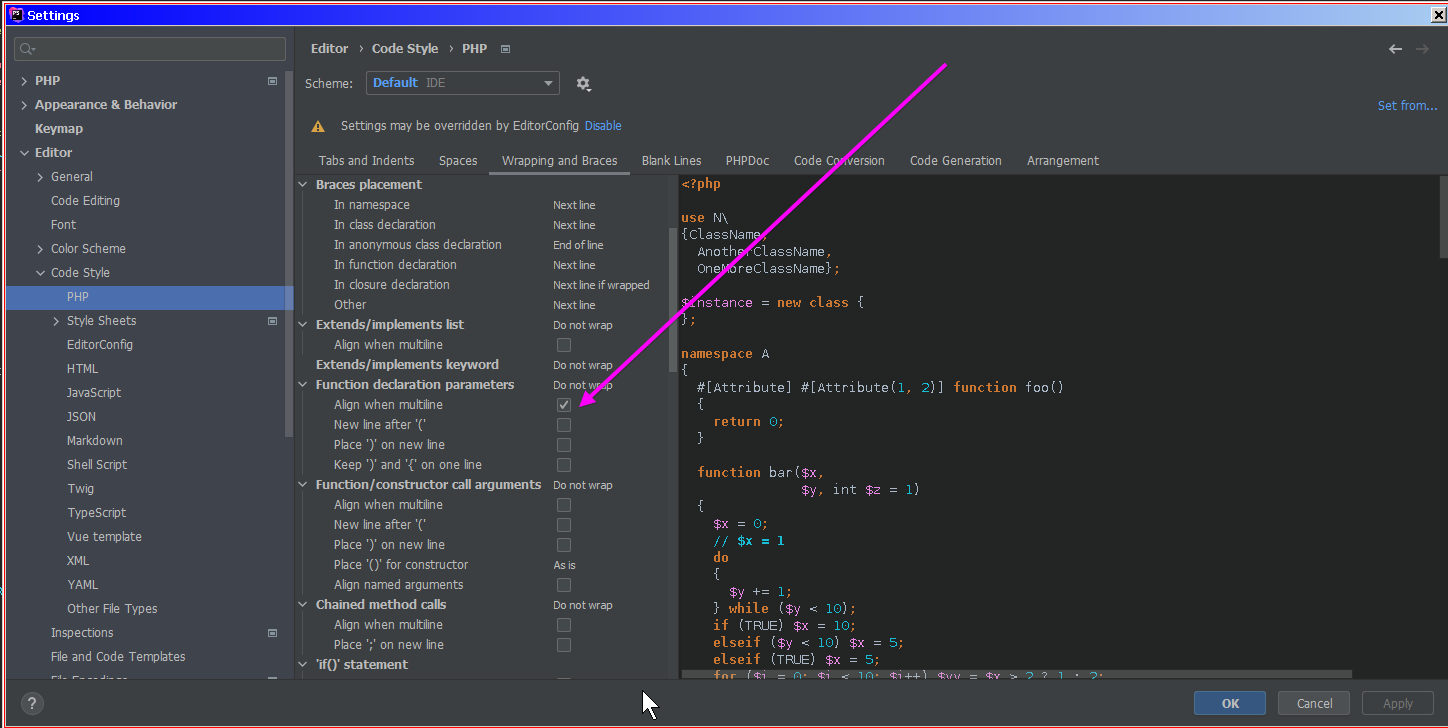This screenshot has width=1448, height=728.
Task: Select Shell Script code style
Action: 97,465
